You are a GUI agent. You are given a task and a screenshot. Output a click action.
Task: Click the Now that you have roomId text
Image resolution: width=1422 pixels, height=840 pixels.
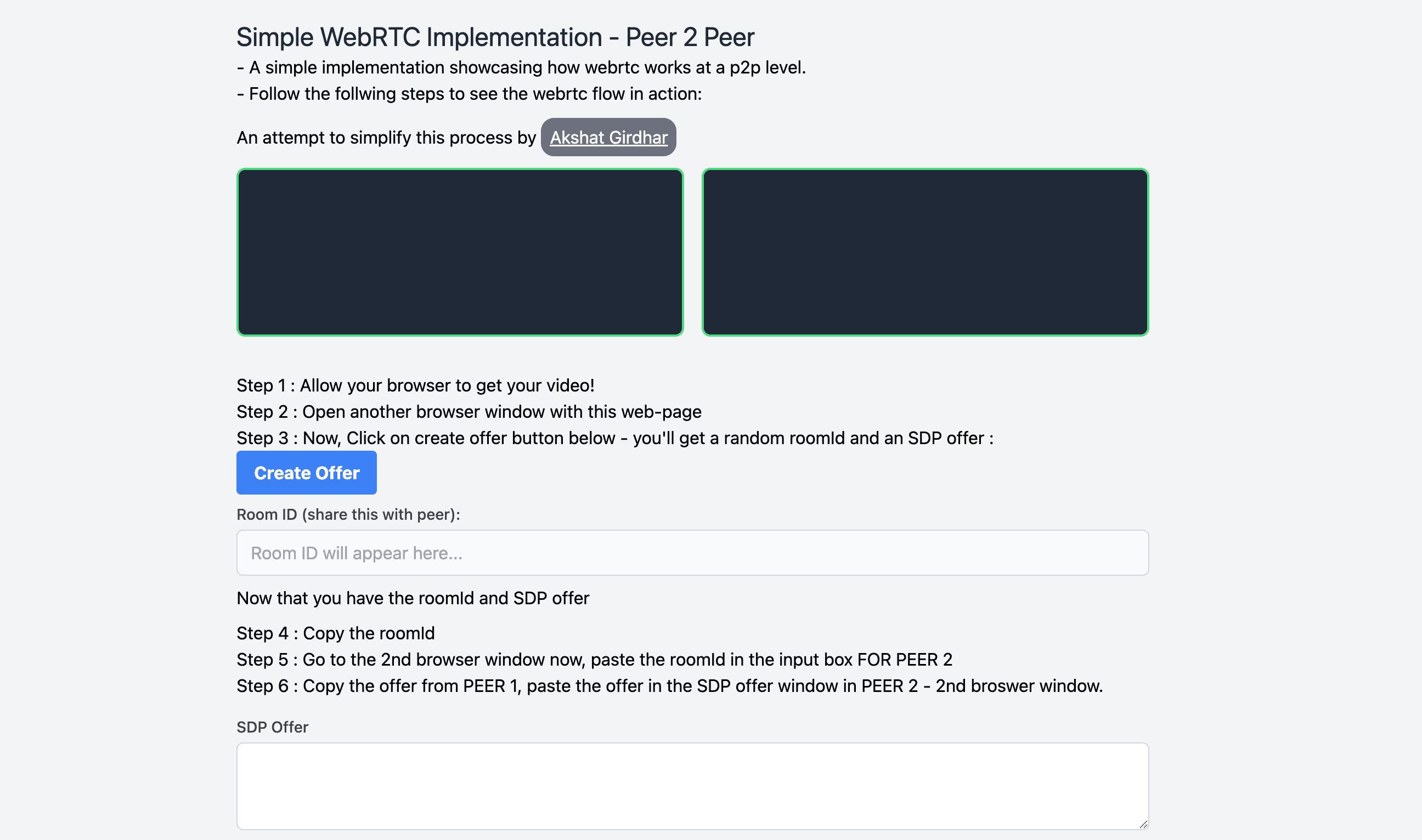pyautogui.click(x=412, y=598)
